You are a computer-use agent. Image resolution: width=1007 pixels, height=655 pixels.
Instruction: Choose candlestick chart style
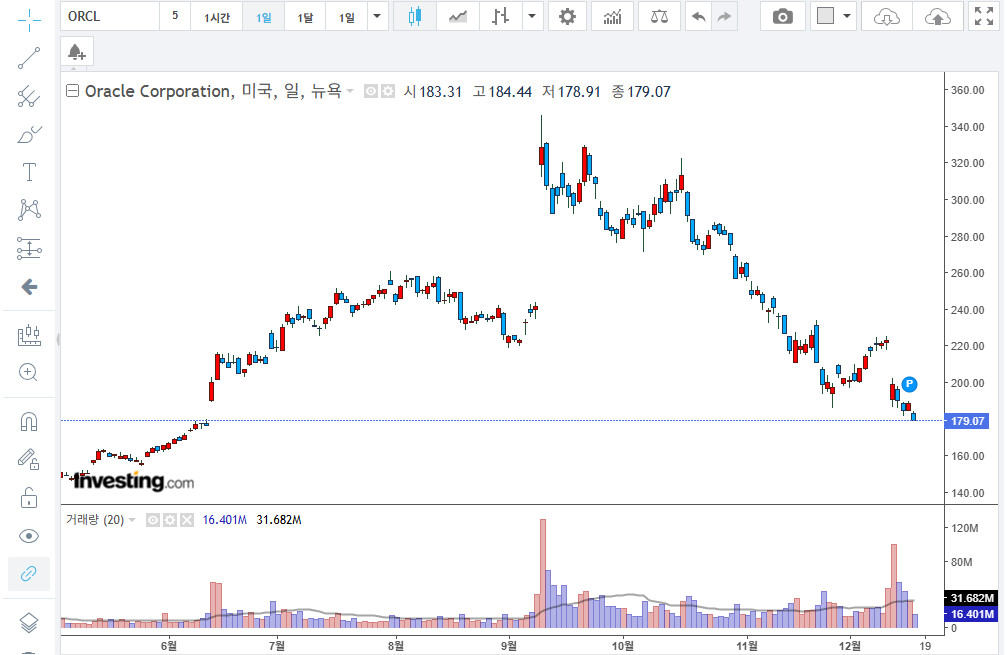pyautogui.click(x=415, y=16)
